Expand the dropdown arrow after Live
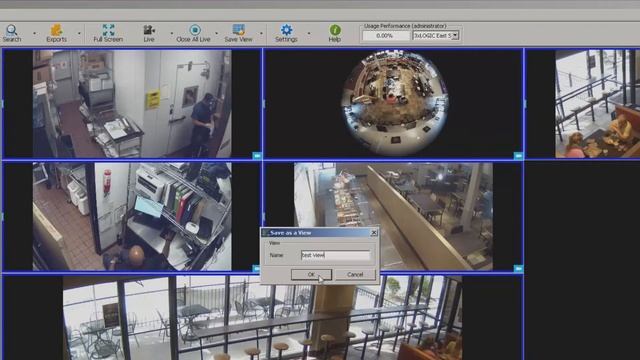The image size is (640, 360). (171, 33)
